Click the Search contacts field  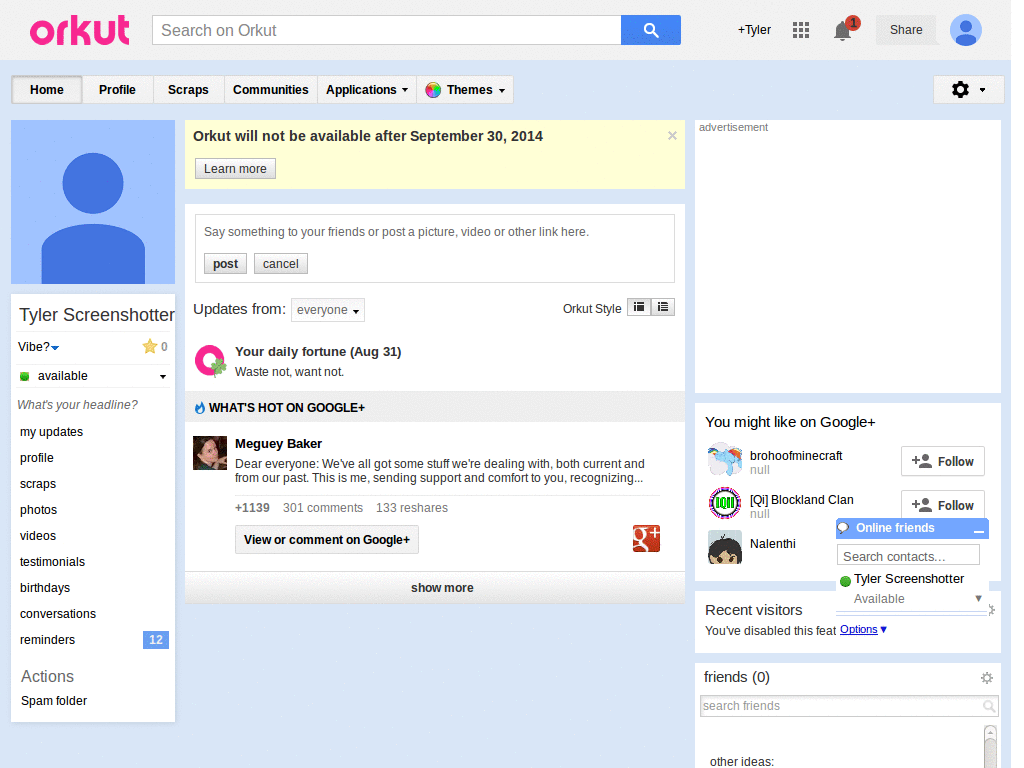908,556
